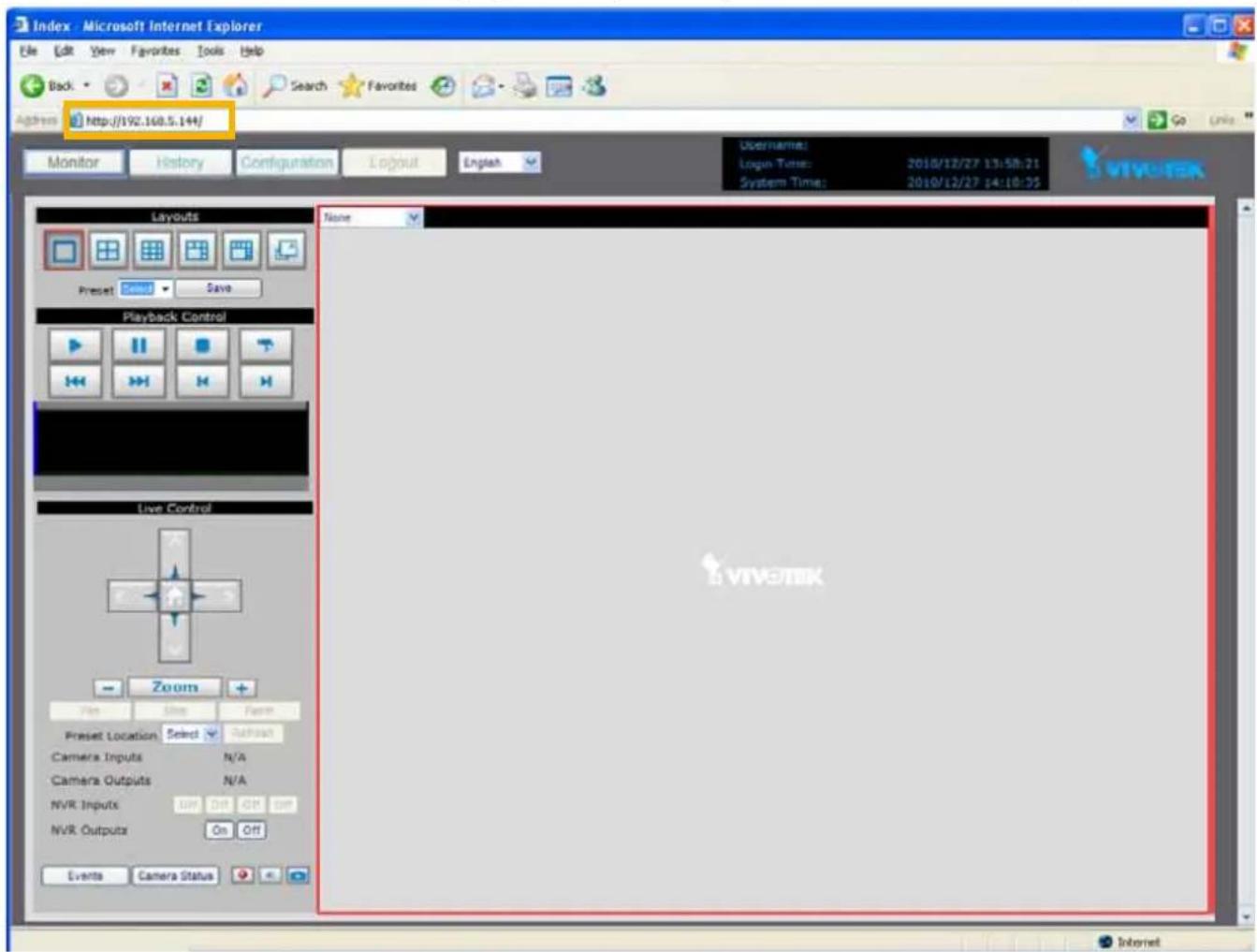Rewind with the fast-backward playback button

point(75,381)
